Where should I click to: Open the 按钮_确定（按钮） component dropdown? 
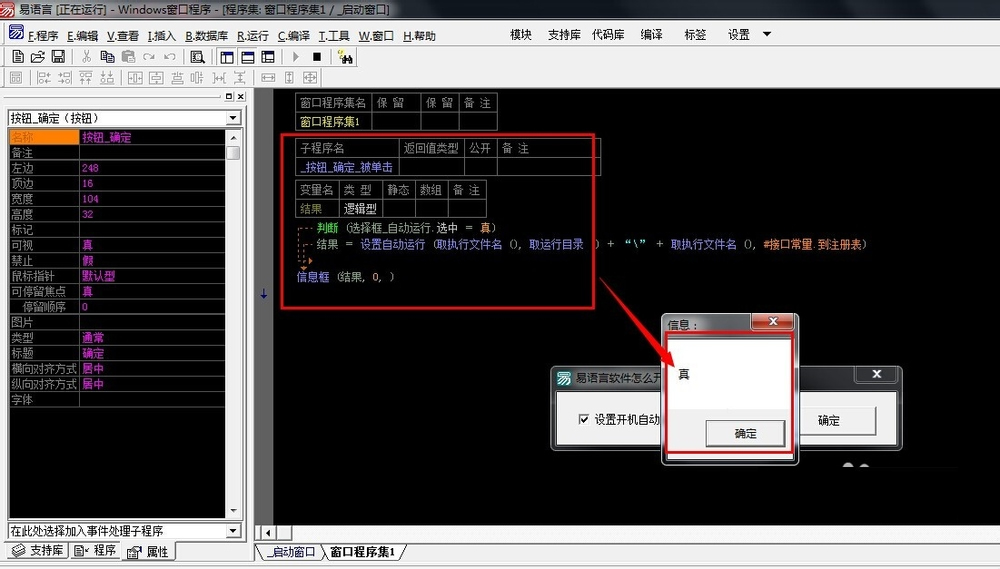pyautogui.click(x=233, y=118)
